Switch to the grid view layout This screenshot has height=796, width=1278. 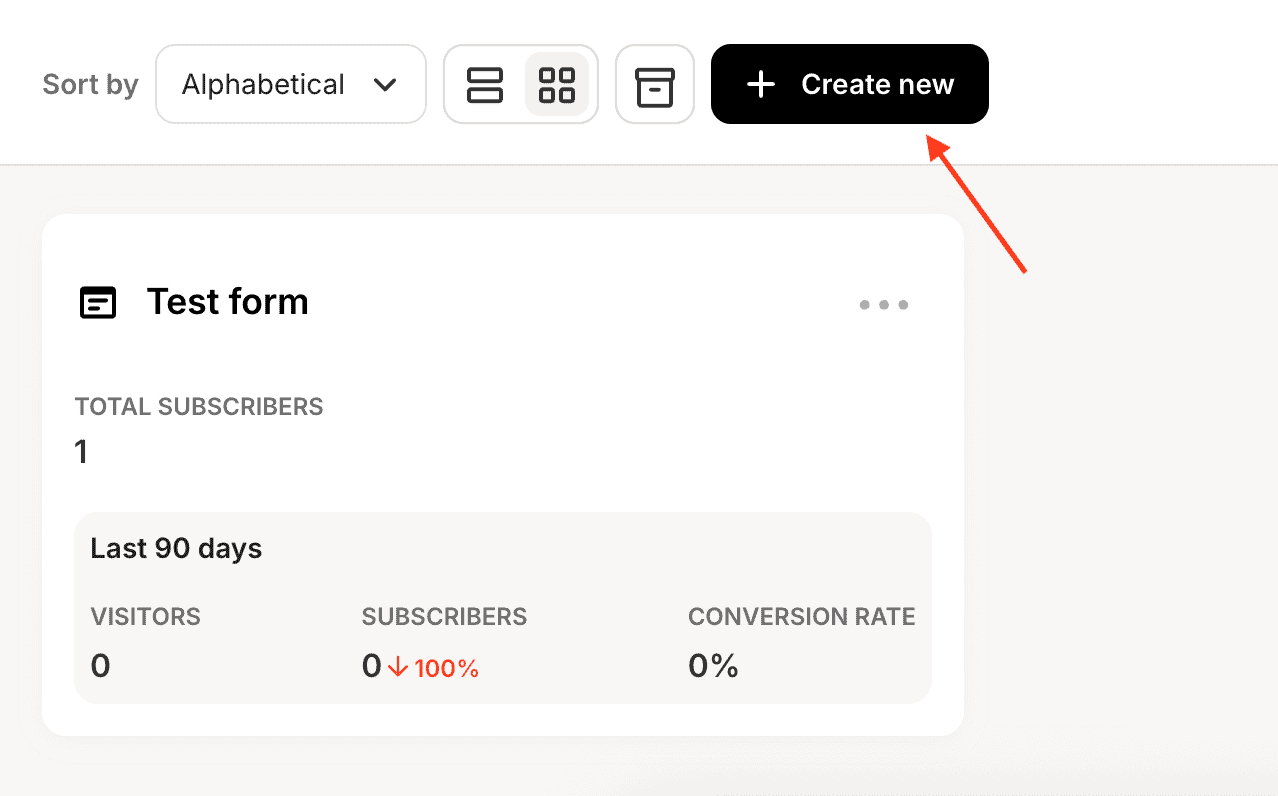point(557,85)
